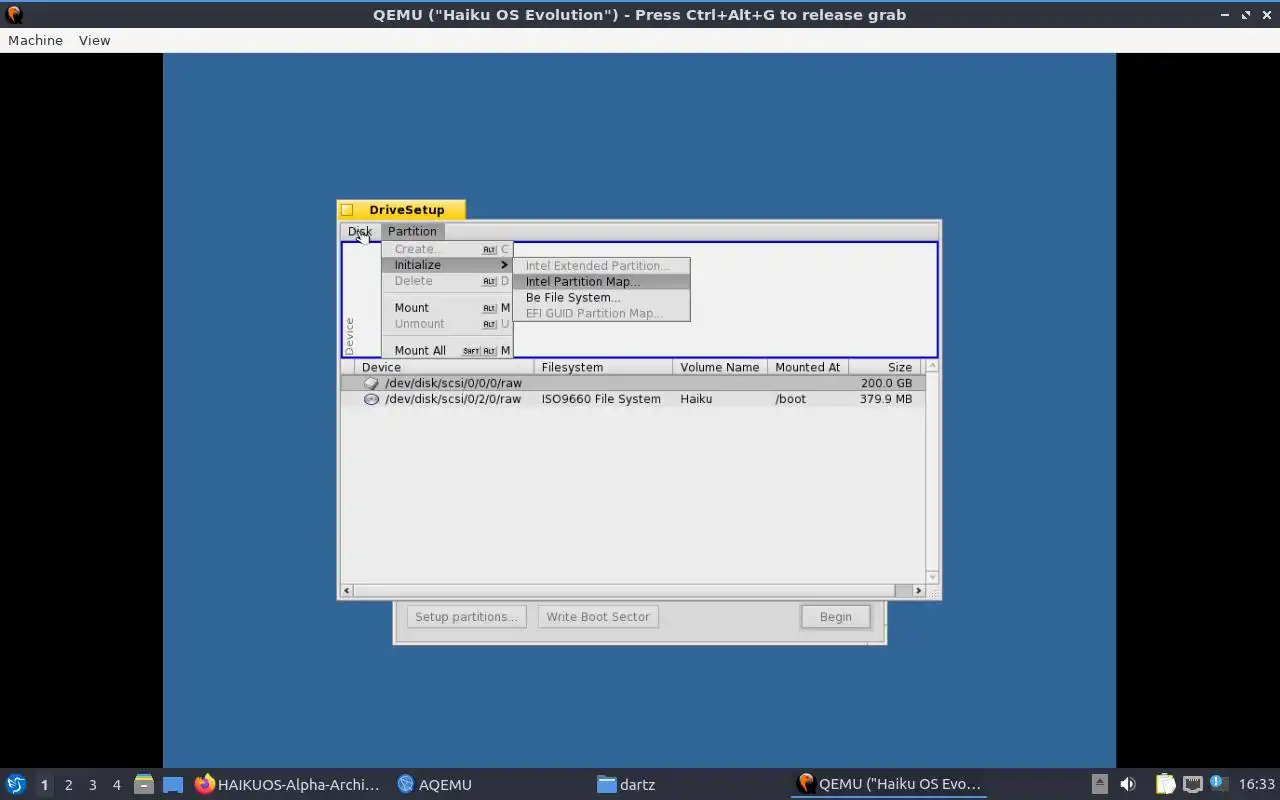1280x800 pixels.
Task: Click the 16:33 clock
Action: click(x=1257, y=785)
